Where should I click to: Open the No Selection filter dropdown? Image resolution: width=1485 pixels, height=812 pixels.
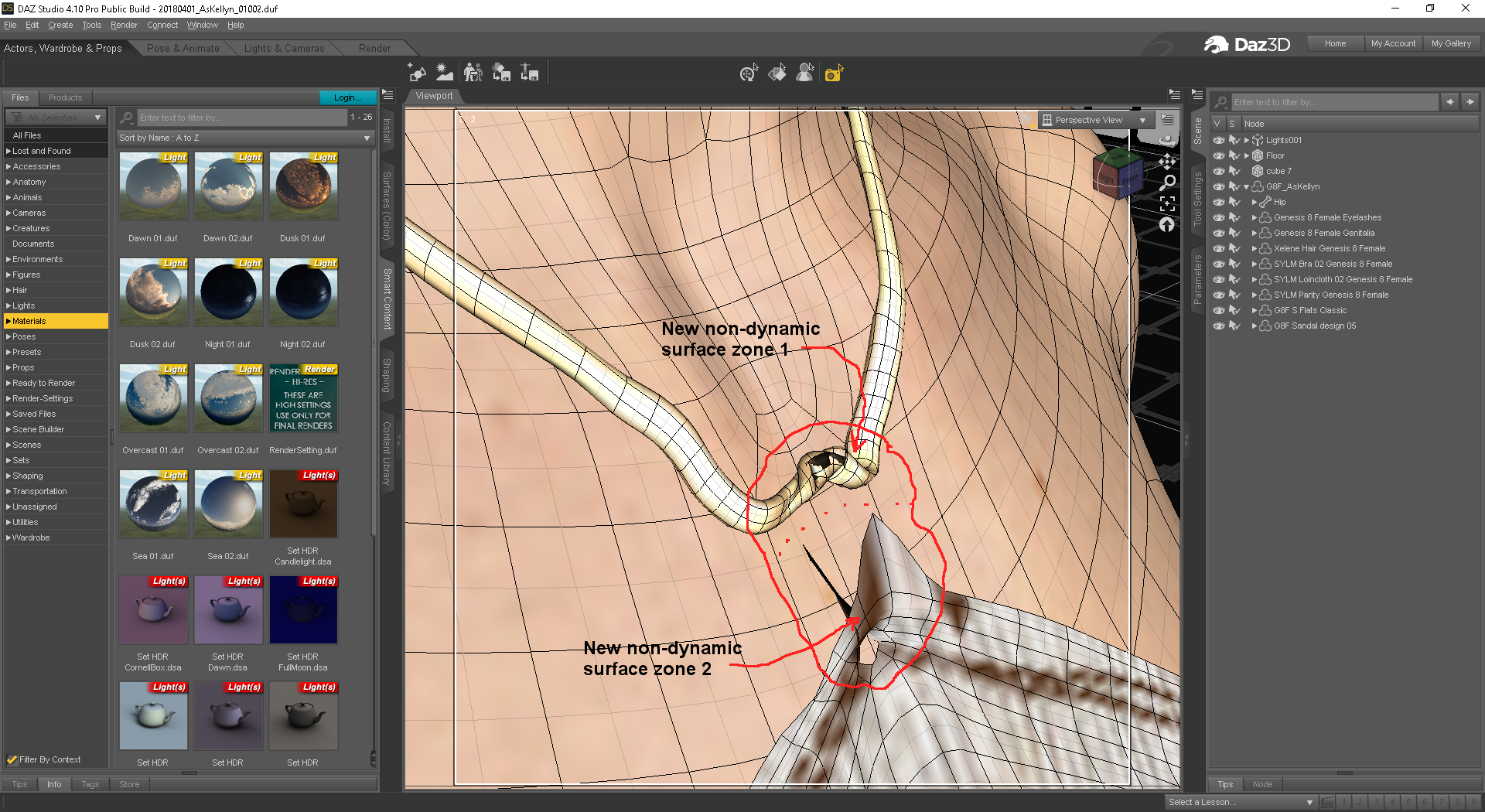pyautogui.click(x=56, y=118)
